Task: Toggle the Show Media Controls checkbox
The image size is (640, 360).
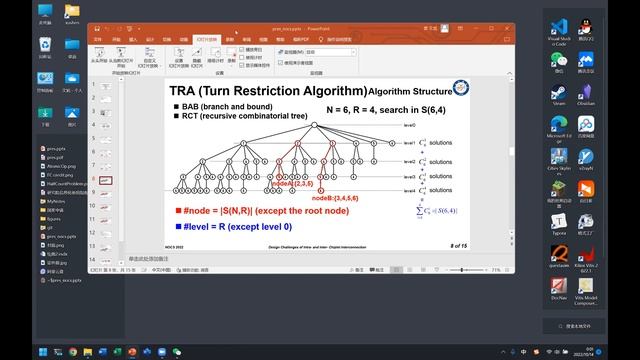Action: click(242, 65)
